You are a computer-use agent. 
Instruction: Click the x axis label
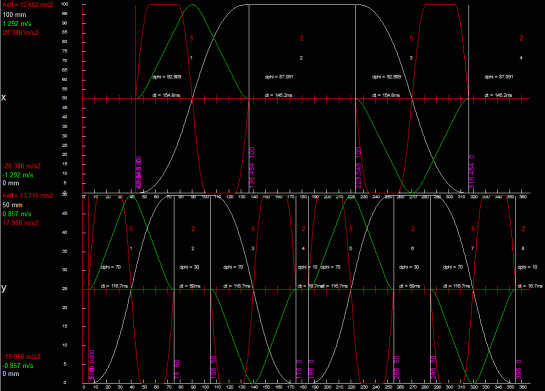(3, 98)
